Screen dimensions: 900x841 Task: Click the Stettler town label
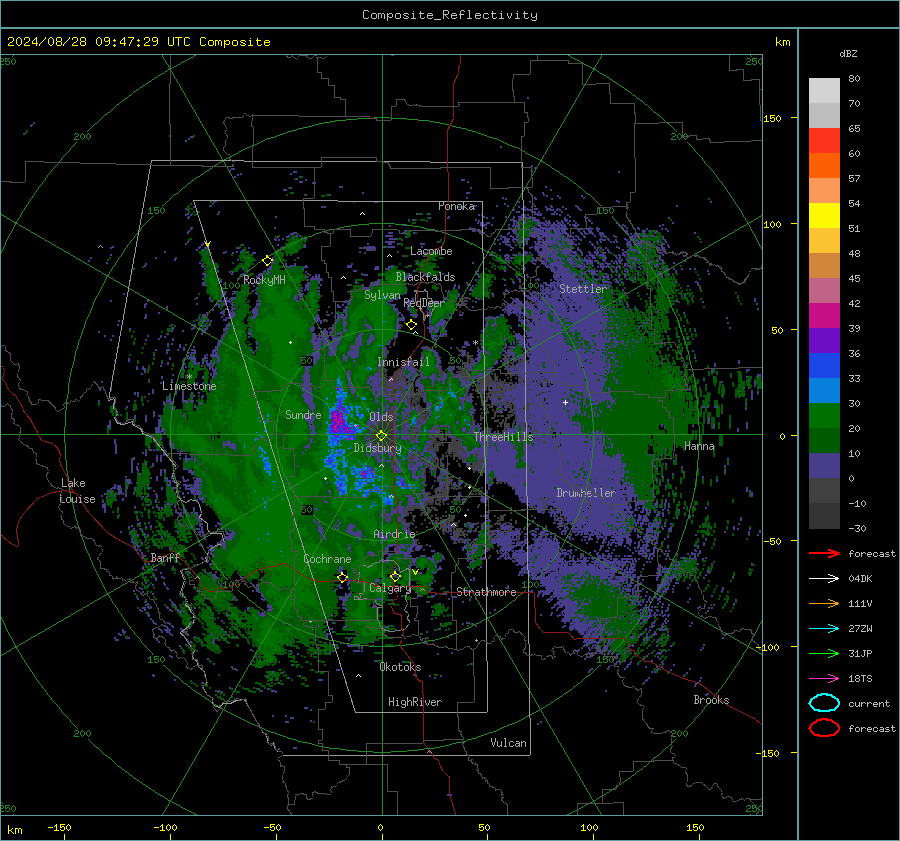(x=583, y=289)
